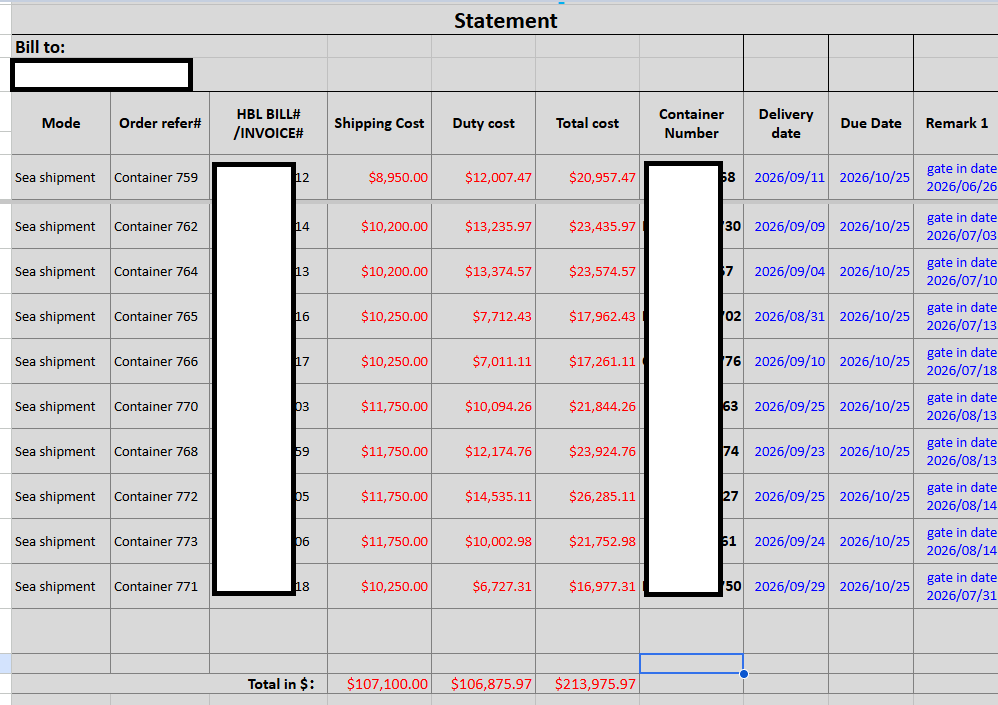
Task: Select the 'Container 768' cell
Action: [x=160, y=451]
